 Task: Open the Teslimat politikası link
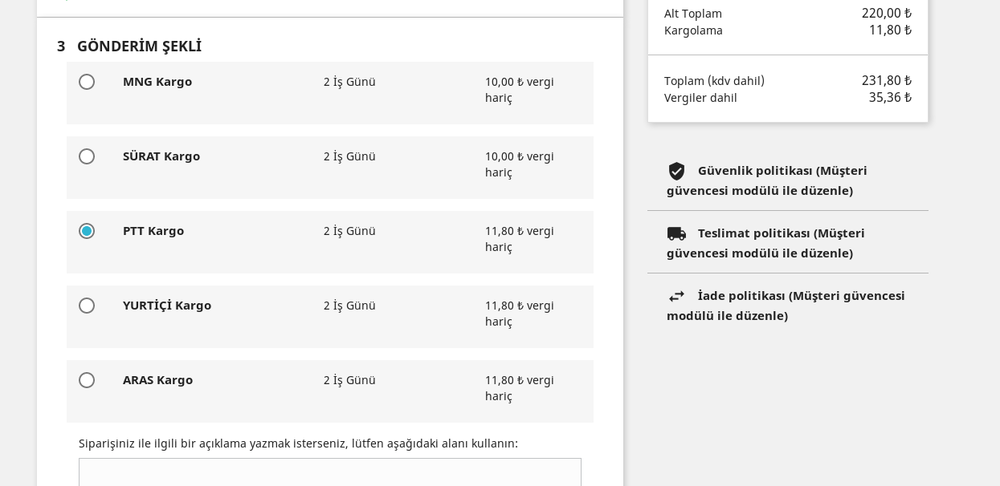(766, 243)
